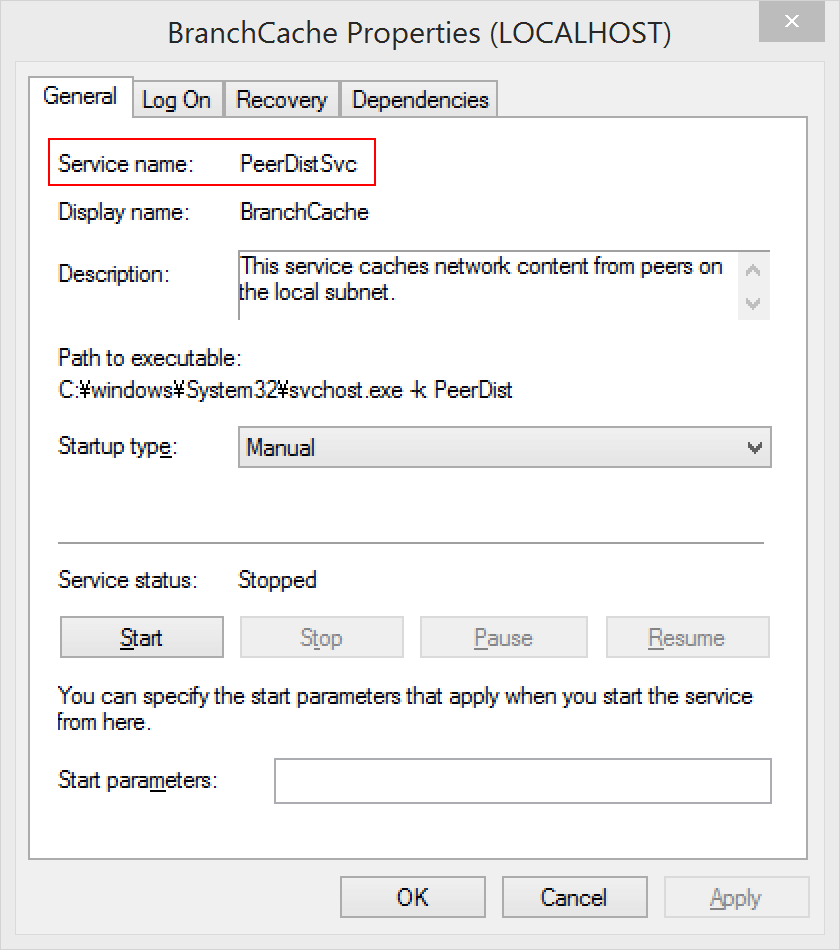The height and width of the screenshot is (950, 840).
Task: Click the Stop service button
Action: coord(321,638)
